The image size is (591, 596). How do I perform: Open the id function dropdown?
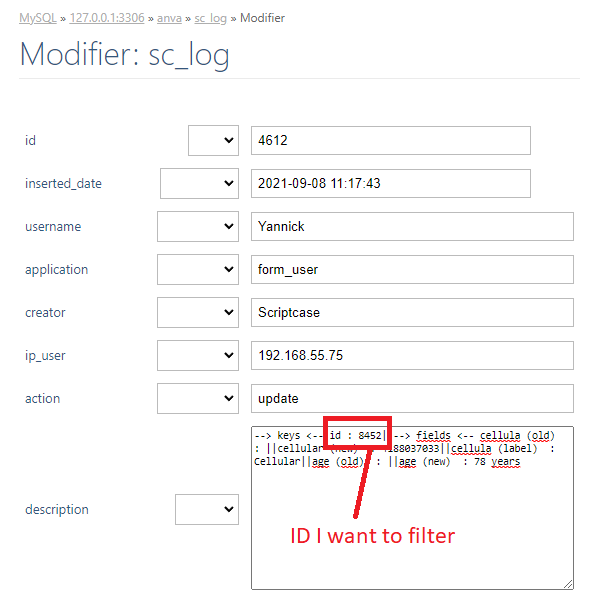click(x=213, y=140)
